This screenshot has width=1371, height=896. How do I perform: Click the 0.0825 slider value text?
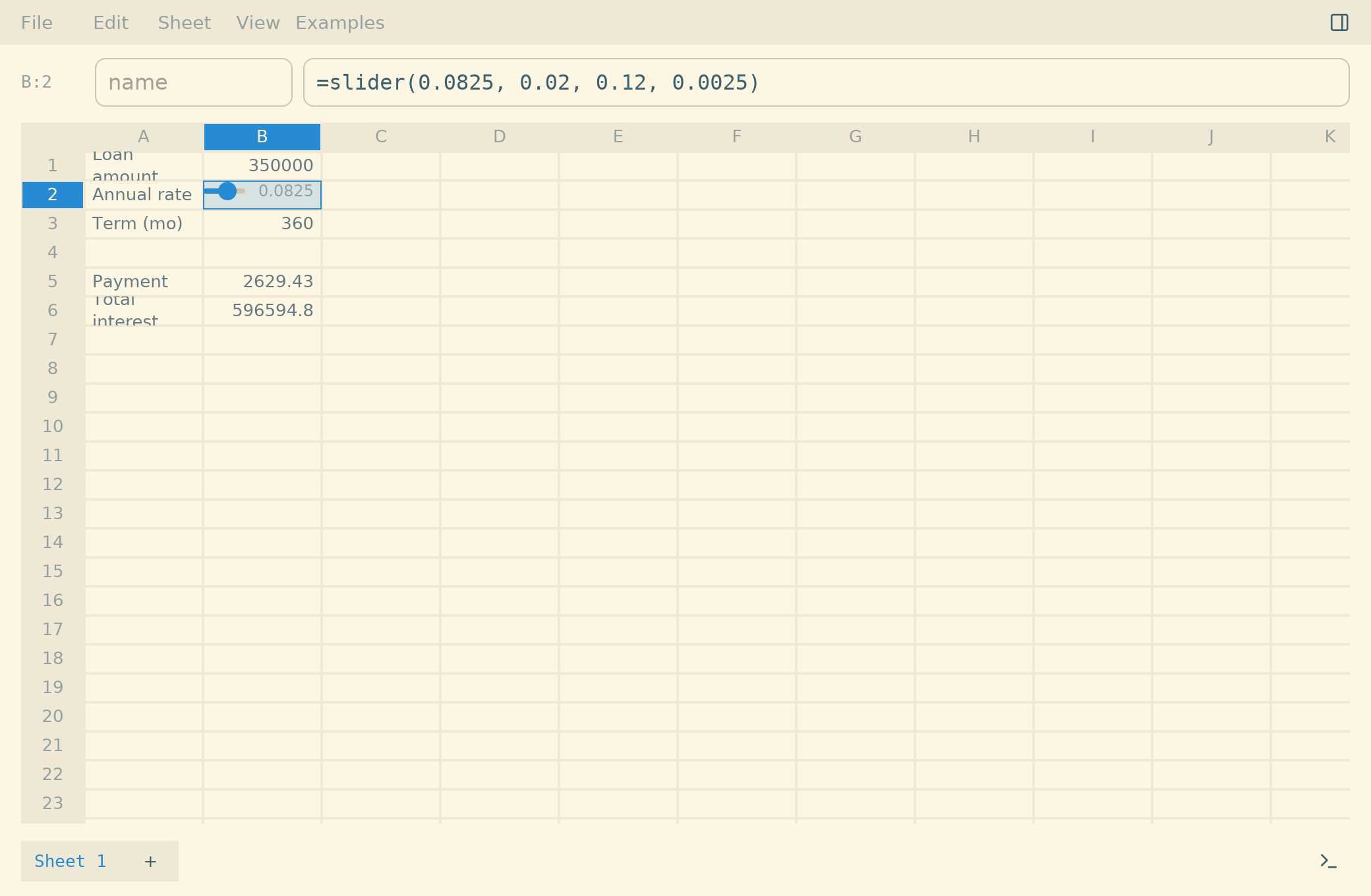(x=285, y=191)
